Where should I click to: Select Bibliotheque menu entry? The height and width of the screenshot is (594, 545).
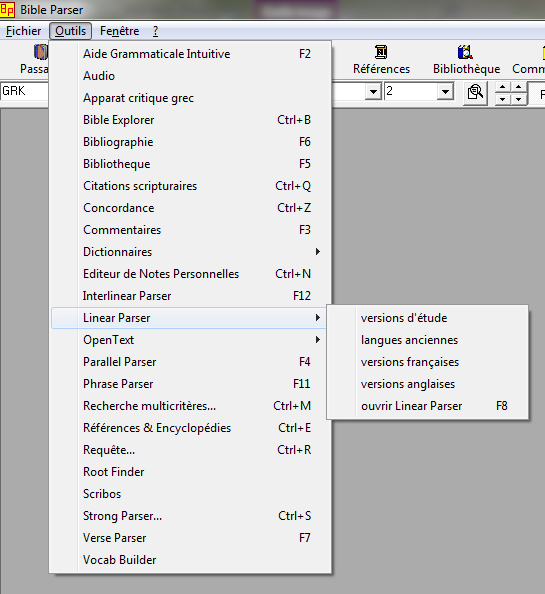[191, 164]
